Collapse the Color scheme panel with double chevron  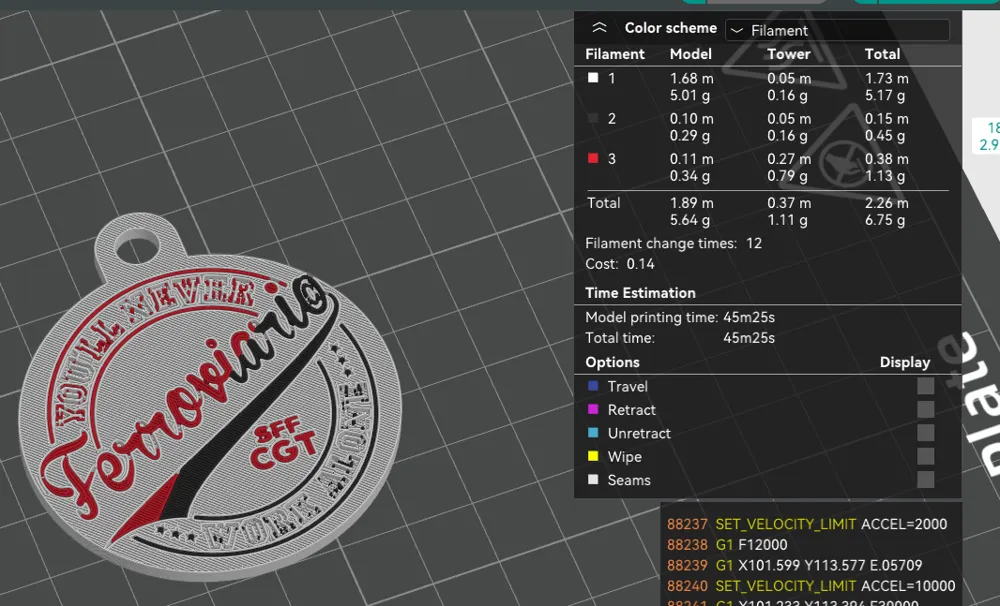tap(599, 27)
